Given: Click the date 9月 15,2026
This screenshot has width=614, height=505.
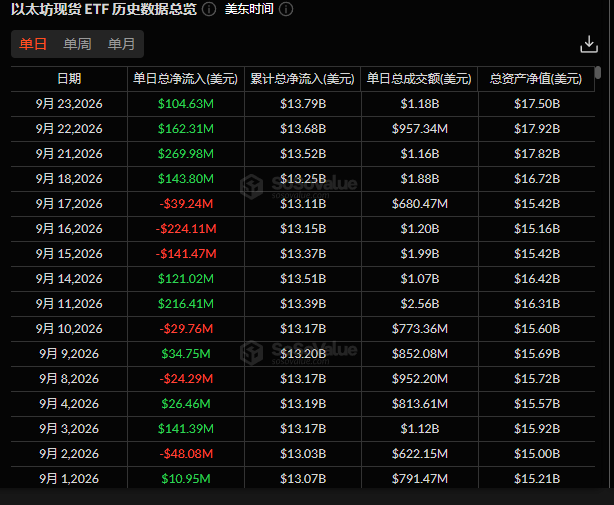Looking at the screenshot, I should click(x=69, y=254).
